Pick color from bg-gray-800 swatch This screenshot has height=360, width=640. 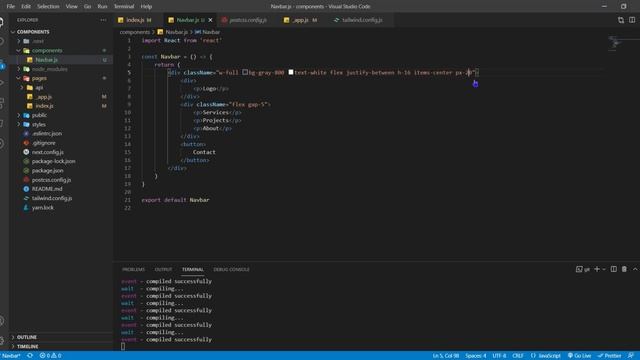[245, 72]
